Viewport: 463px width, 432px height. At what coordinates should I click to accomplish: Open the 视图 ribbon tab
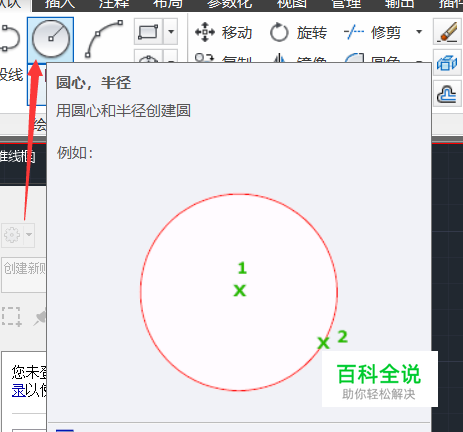(x=292, y=3)
